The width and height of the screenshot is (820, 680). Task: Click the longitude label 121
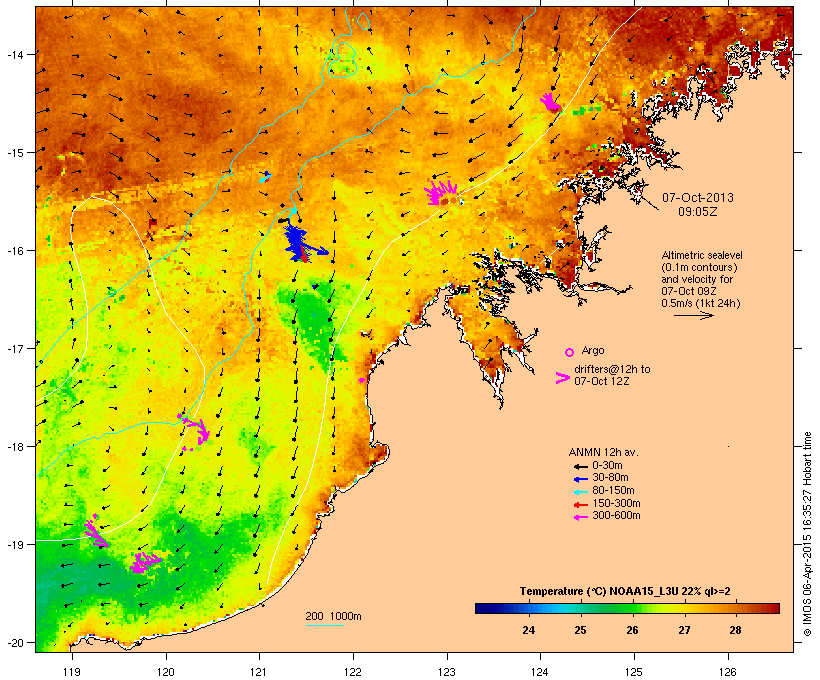point(259,672)
